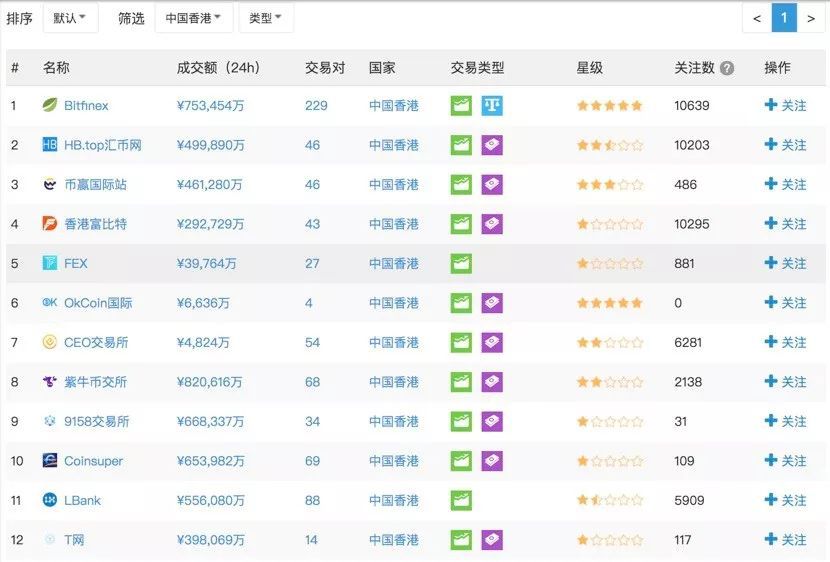Click the 币赢国际站 logo icon
Image resolution: width=830 pixels, height=562 pixels.
click(x=50, y=184)
